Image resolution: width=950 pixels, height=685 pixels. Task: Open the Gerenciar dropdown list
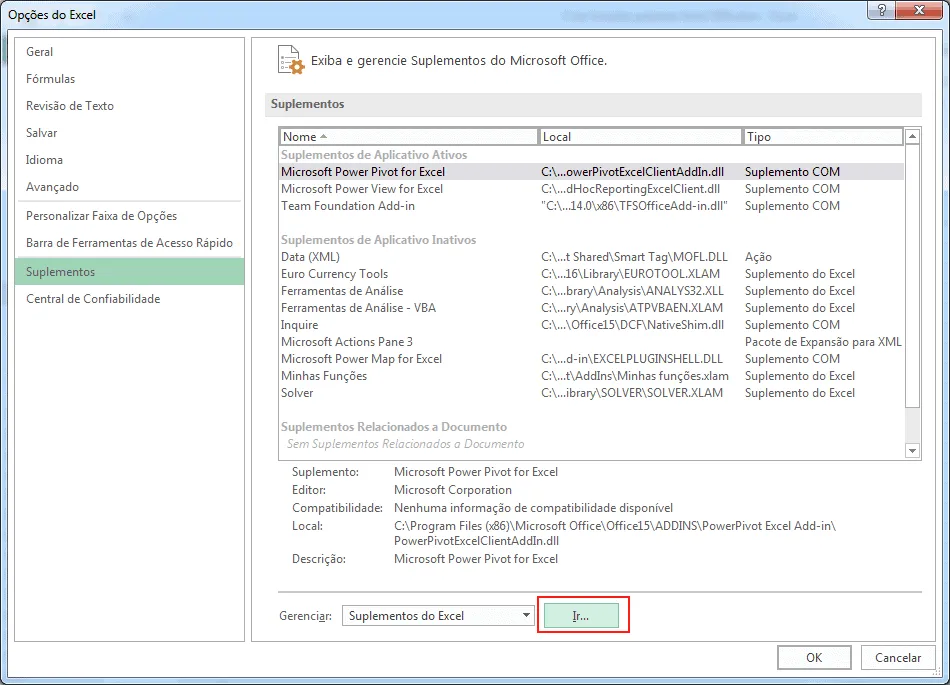pos(525,615)
